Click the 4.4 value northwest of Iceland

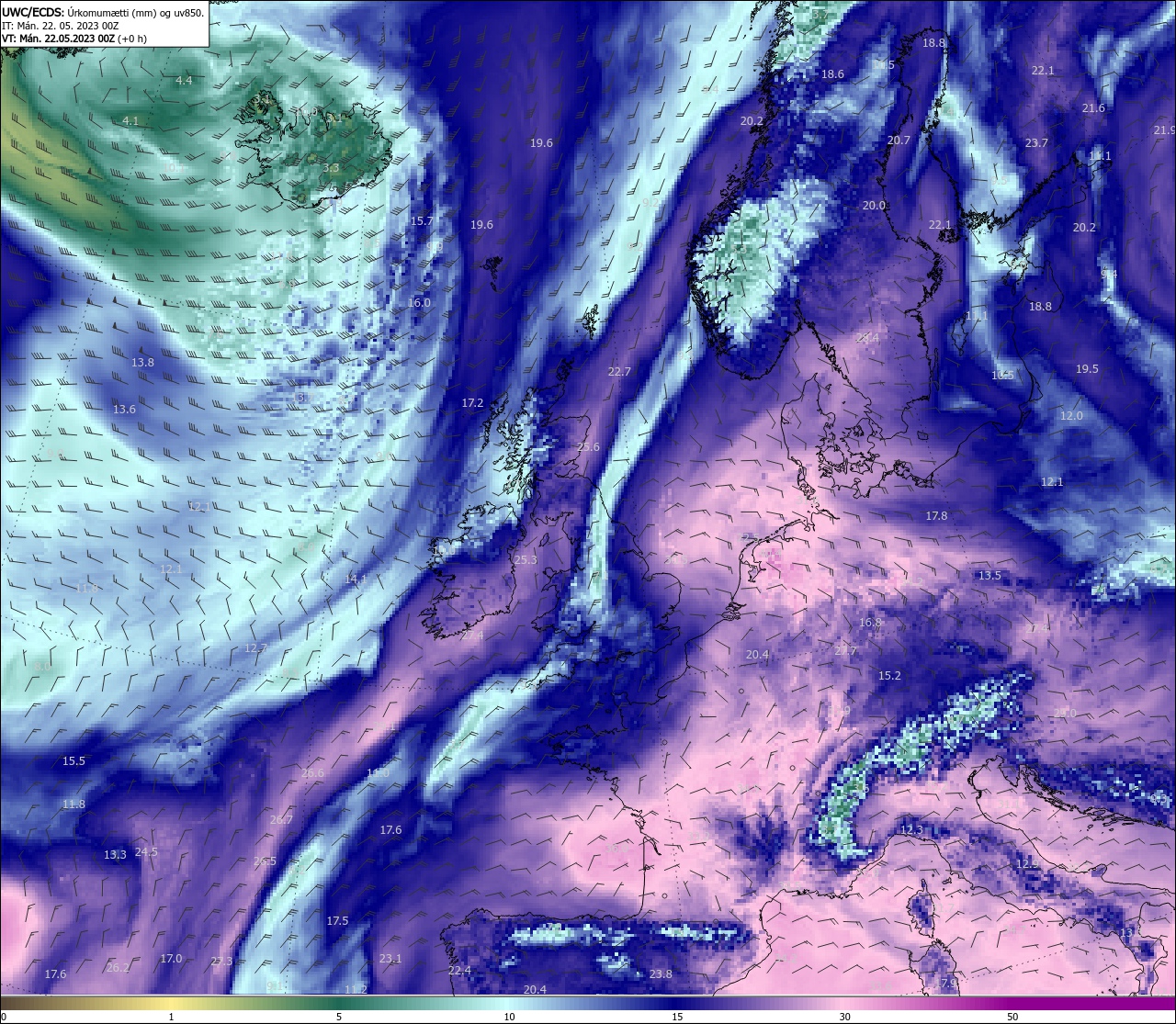click(x=184, y=81)
